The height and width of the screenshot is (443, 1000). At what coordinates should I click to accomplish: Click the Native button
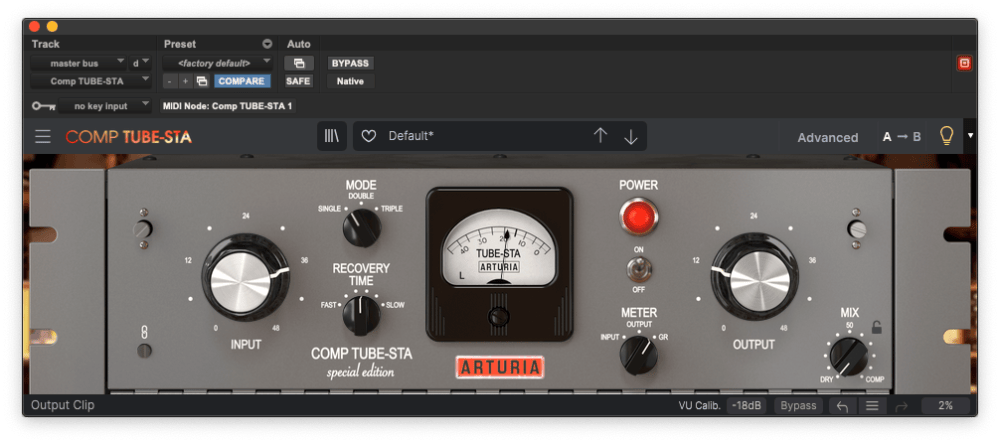pos(350,81)
